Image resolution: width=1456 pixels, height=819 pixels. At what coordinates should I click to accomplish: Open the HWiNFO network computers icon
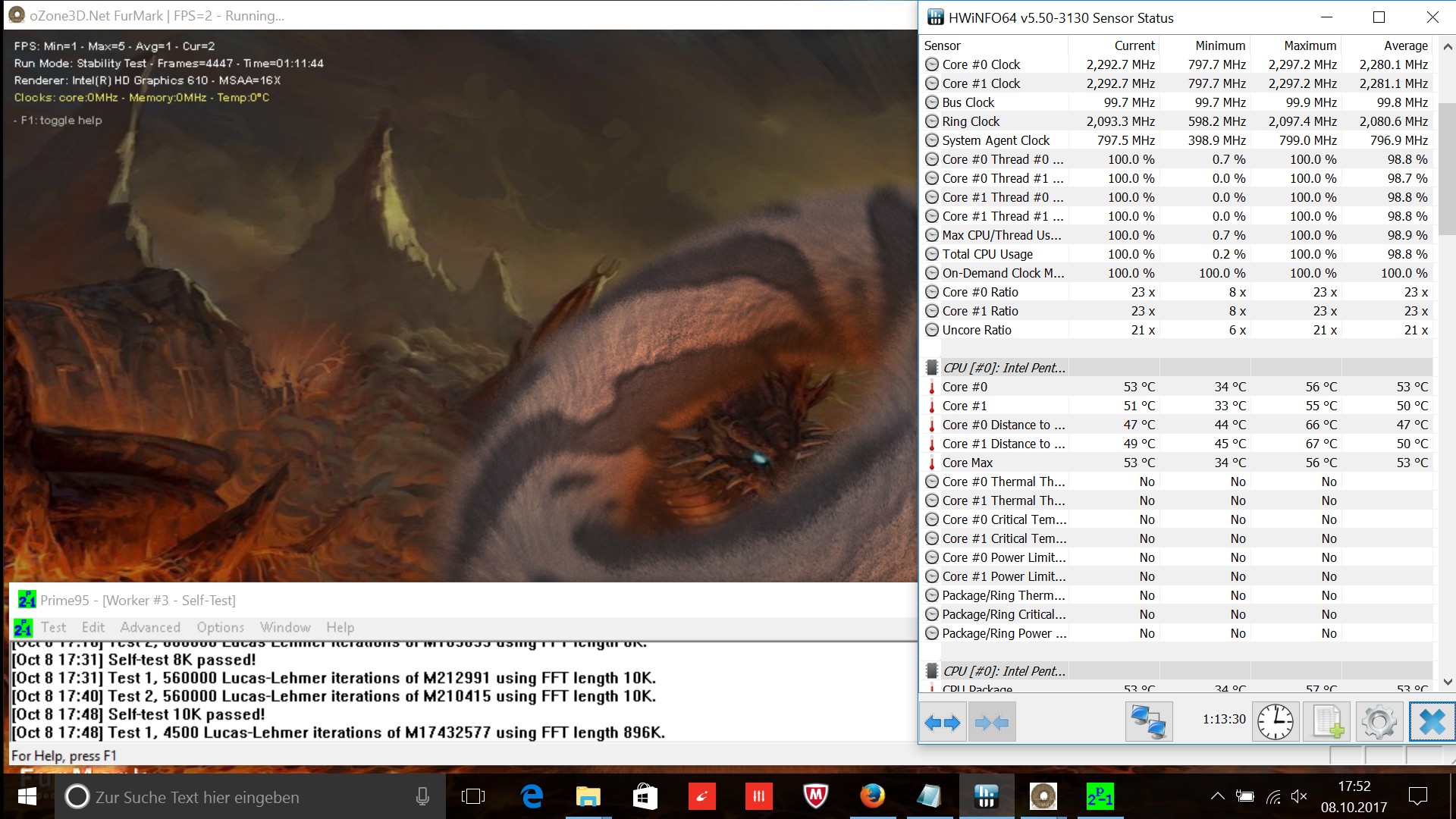(1148, 722)
